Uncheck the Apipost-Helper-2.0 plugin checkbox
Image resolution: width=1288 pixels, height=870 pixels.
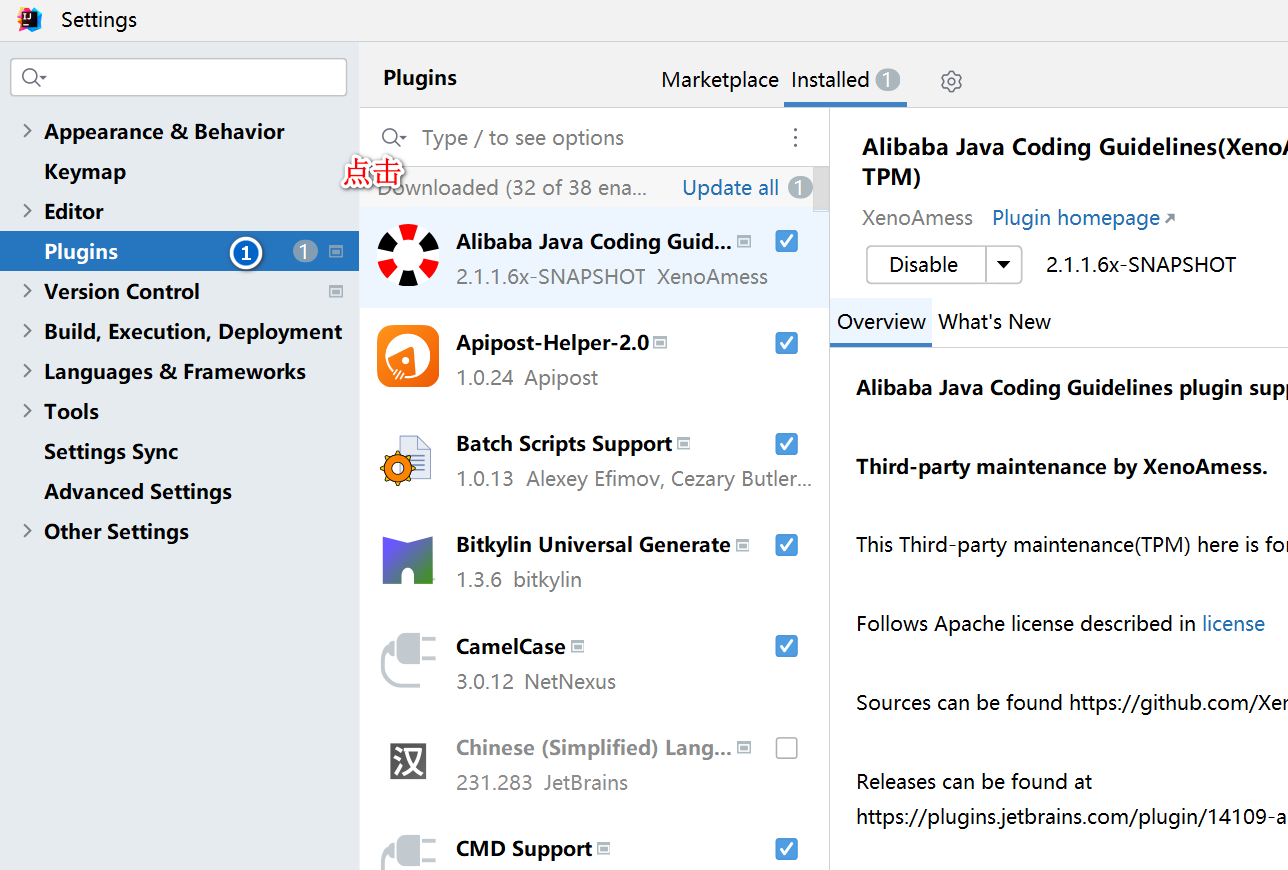coord(787,343)
